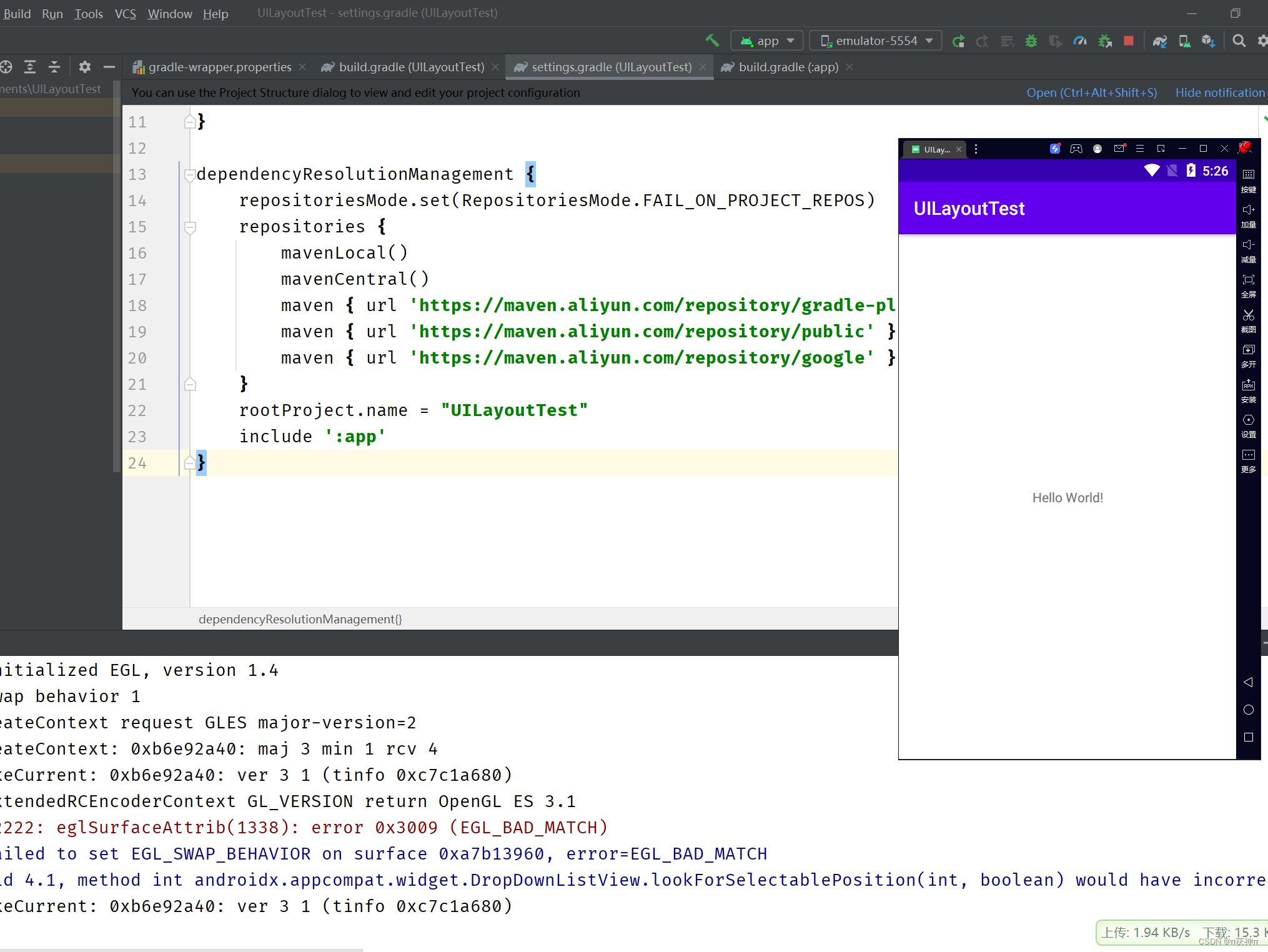The image size is (1268, 952).
Task: Open the app run configuration dropdown
Action: point(766,41)
